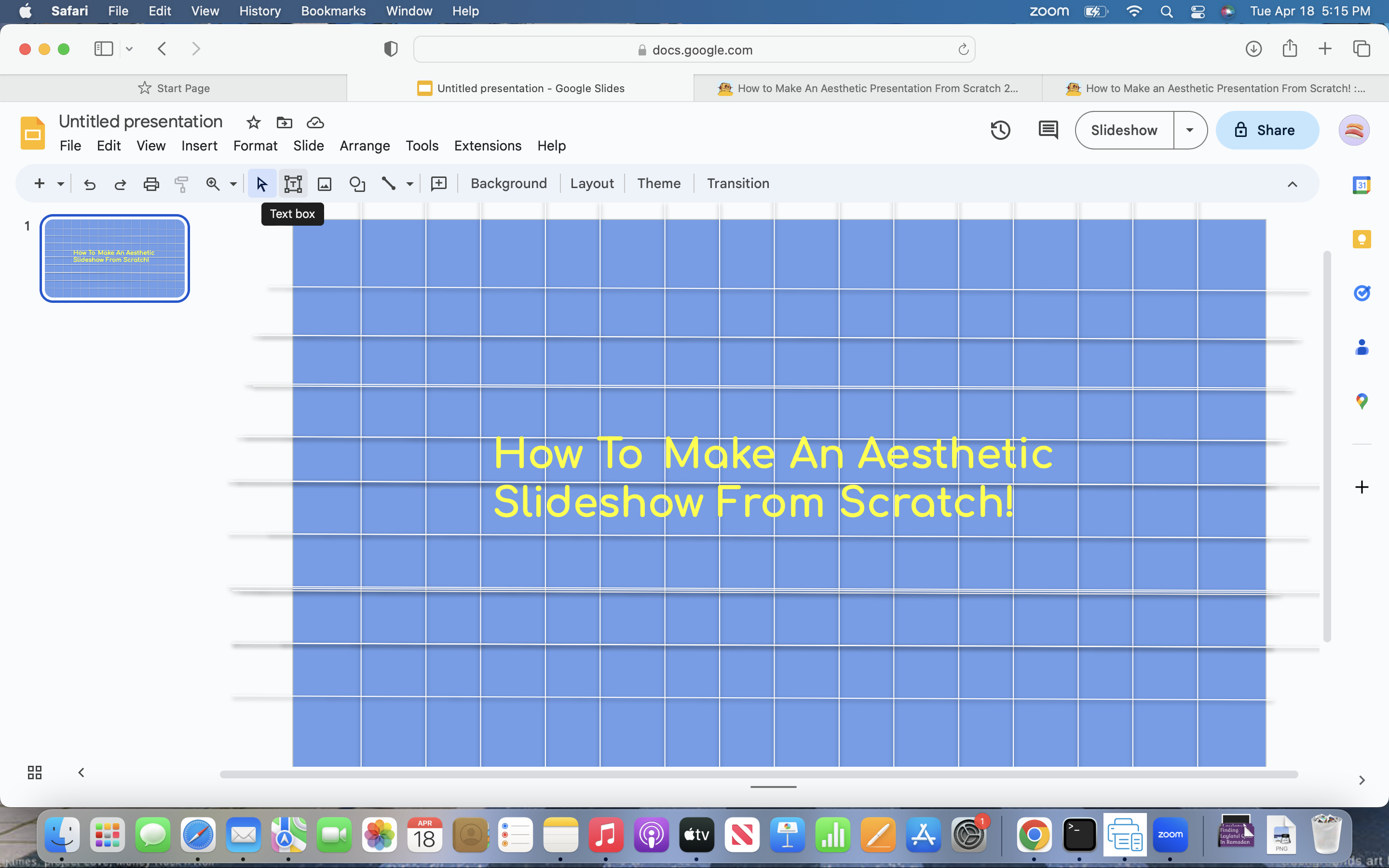This screenshot has width=1389, height=868.
Task: Select the Transition tab
Action: (738, 183)
